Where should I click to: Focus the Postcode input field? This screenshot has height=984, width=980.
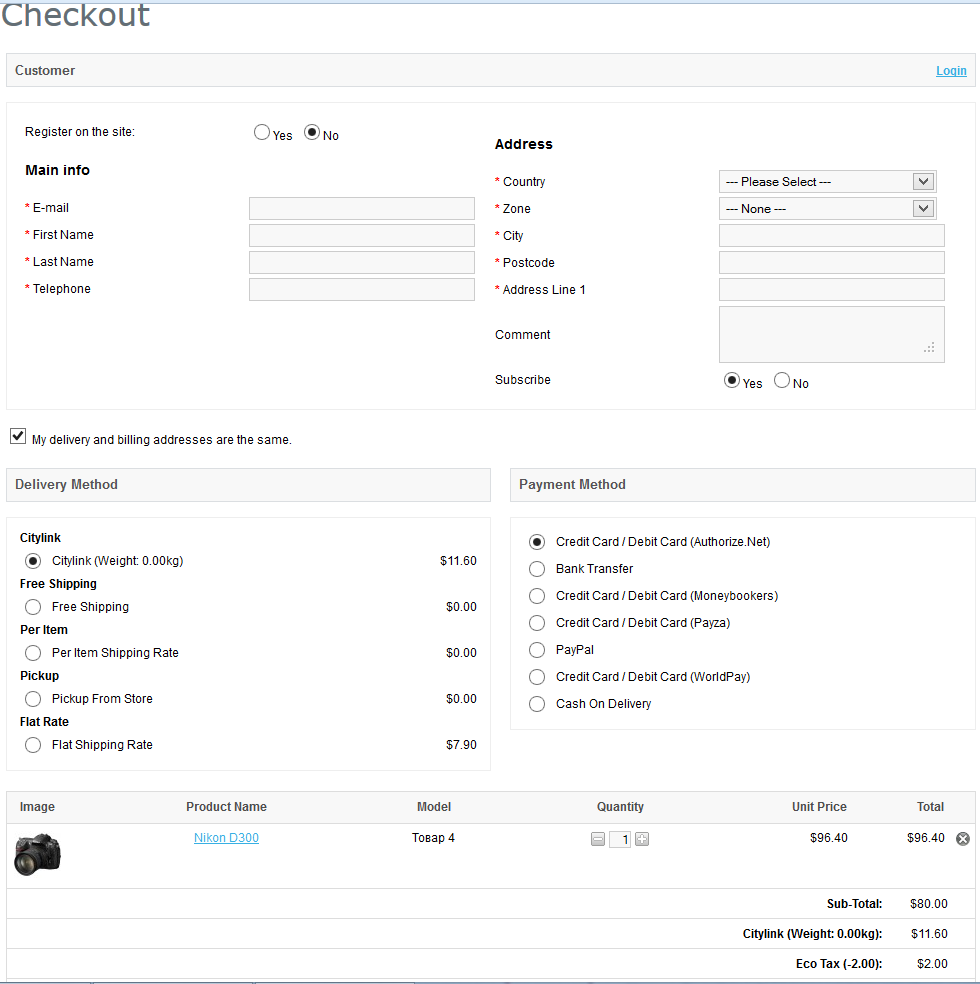pos(832,262)
